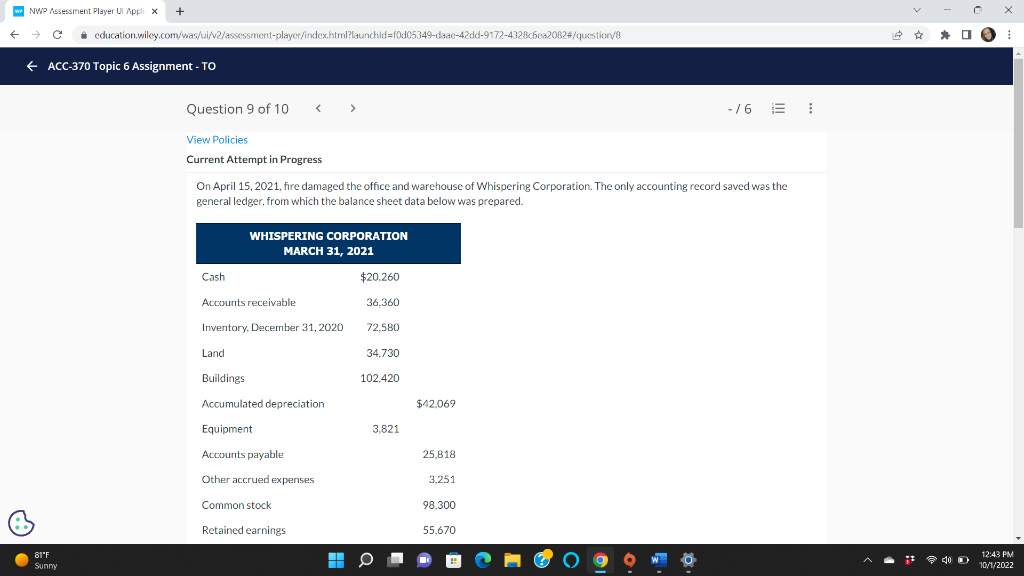
Task: Open the three-dot question options menu
Action: (x=810, y=108)
